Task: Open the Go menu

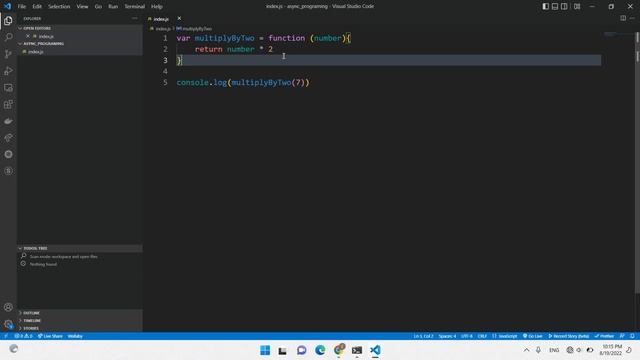Action: click(x=98, y=7)
